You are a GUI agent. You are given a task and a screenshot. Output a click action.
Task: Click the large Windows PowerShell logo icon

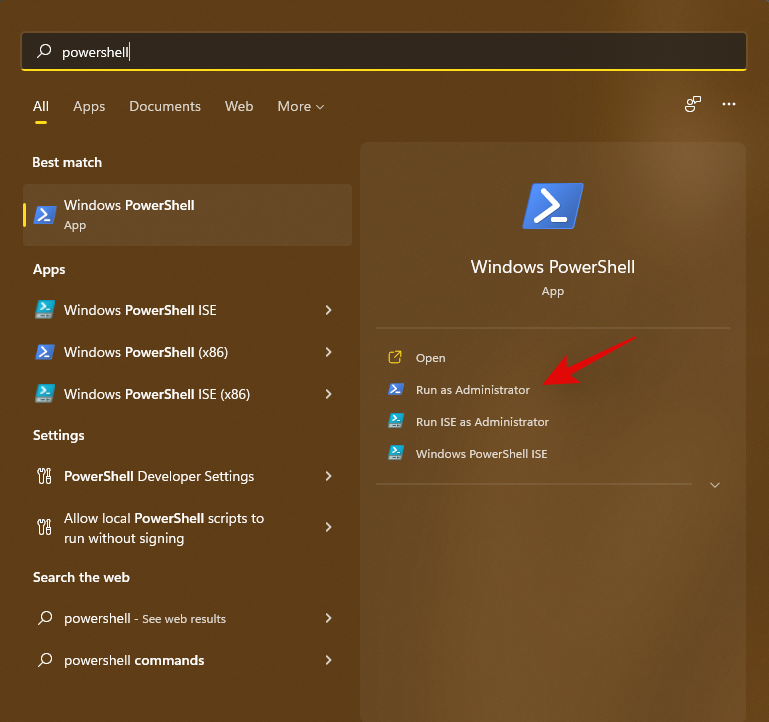[x=552, y=206]
